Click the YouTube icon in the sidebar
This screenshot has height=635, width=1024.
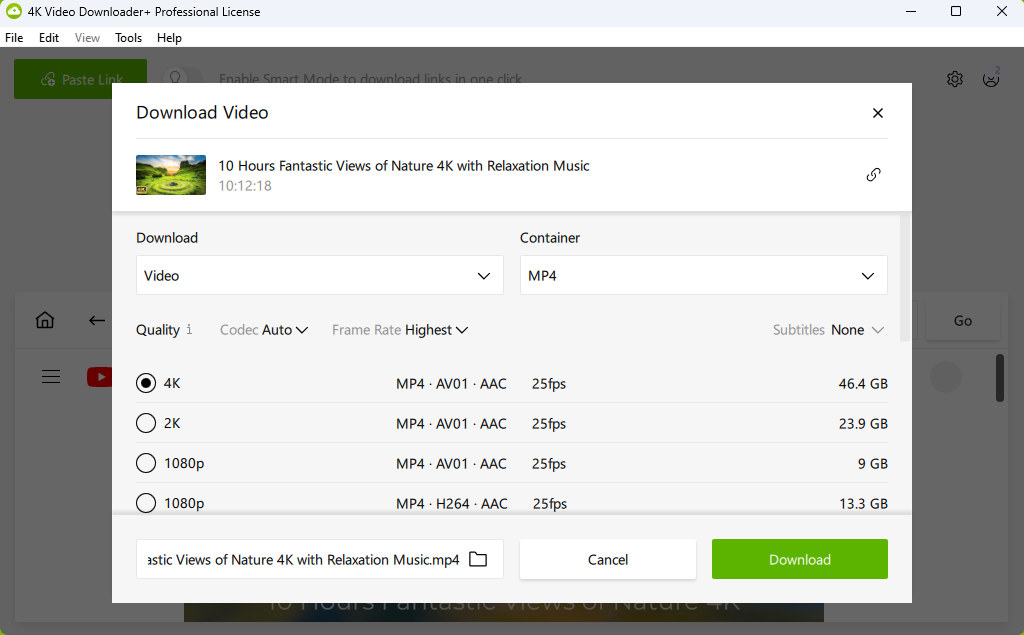click(100, 377)
